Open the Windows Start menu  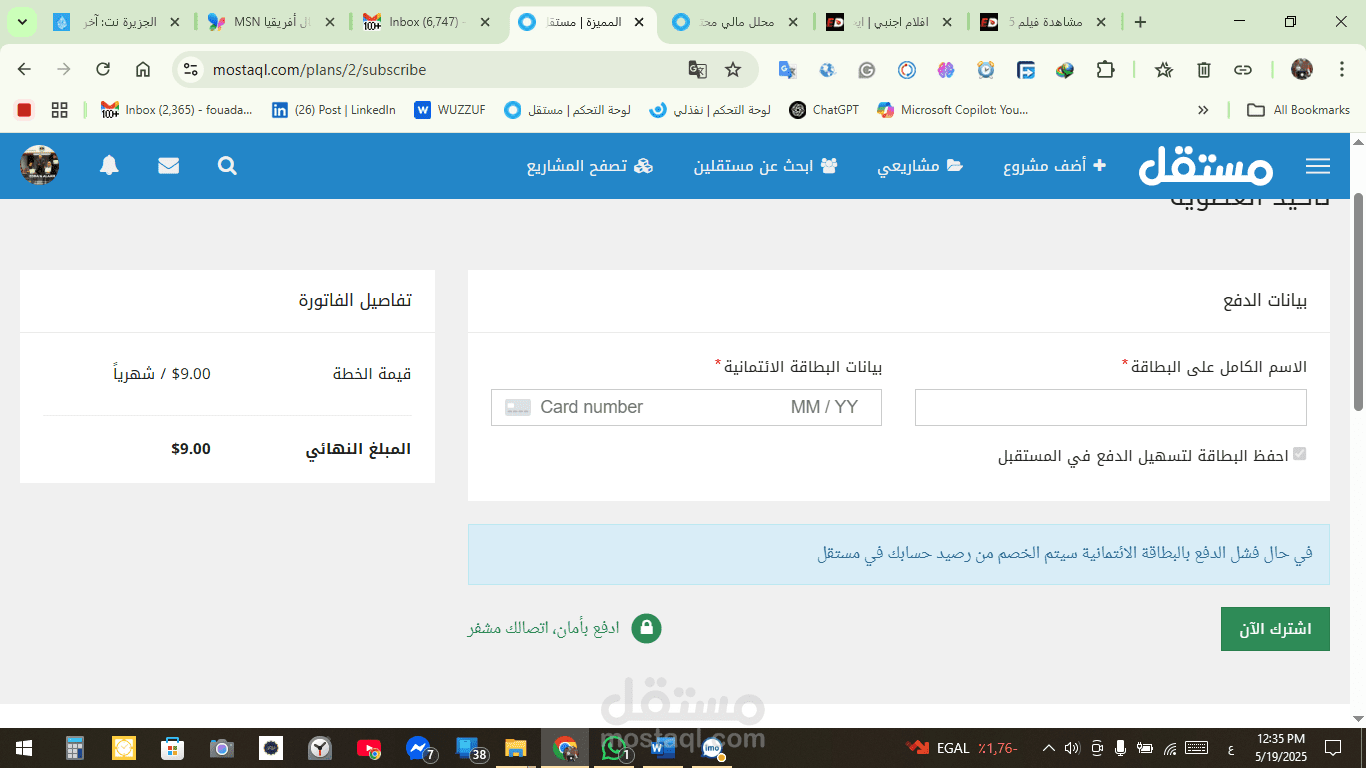pos(23,748)
